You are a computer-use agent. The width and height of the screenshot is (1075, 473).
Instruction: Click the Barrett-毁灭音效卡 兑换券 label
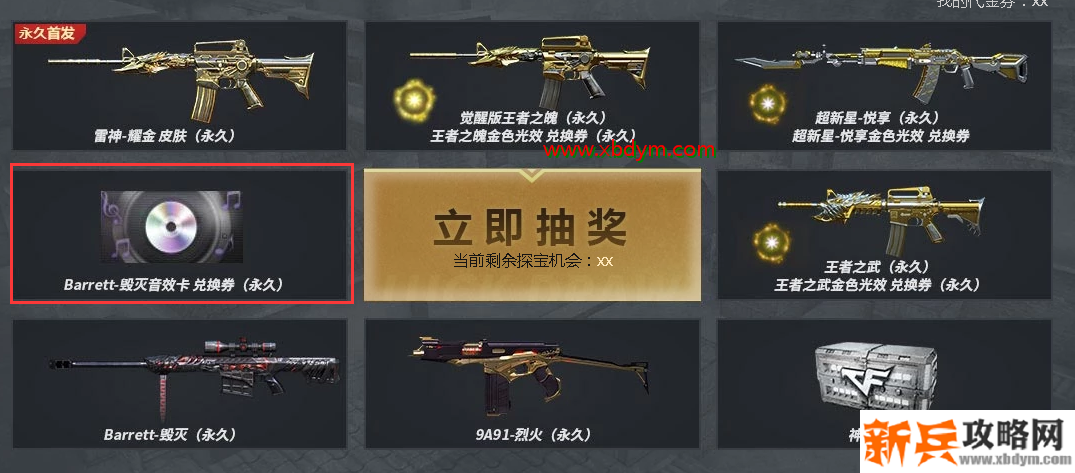tap(173, 284)
